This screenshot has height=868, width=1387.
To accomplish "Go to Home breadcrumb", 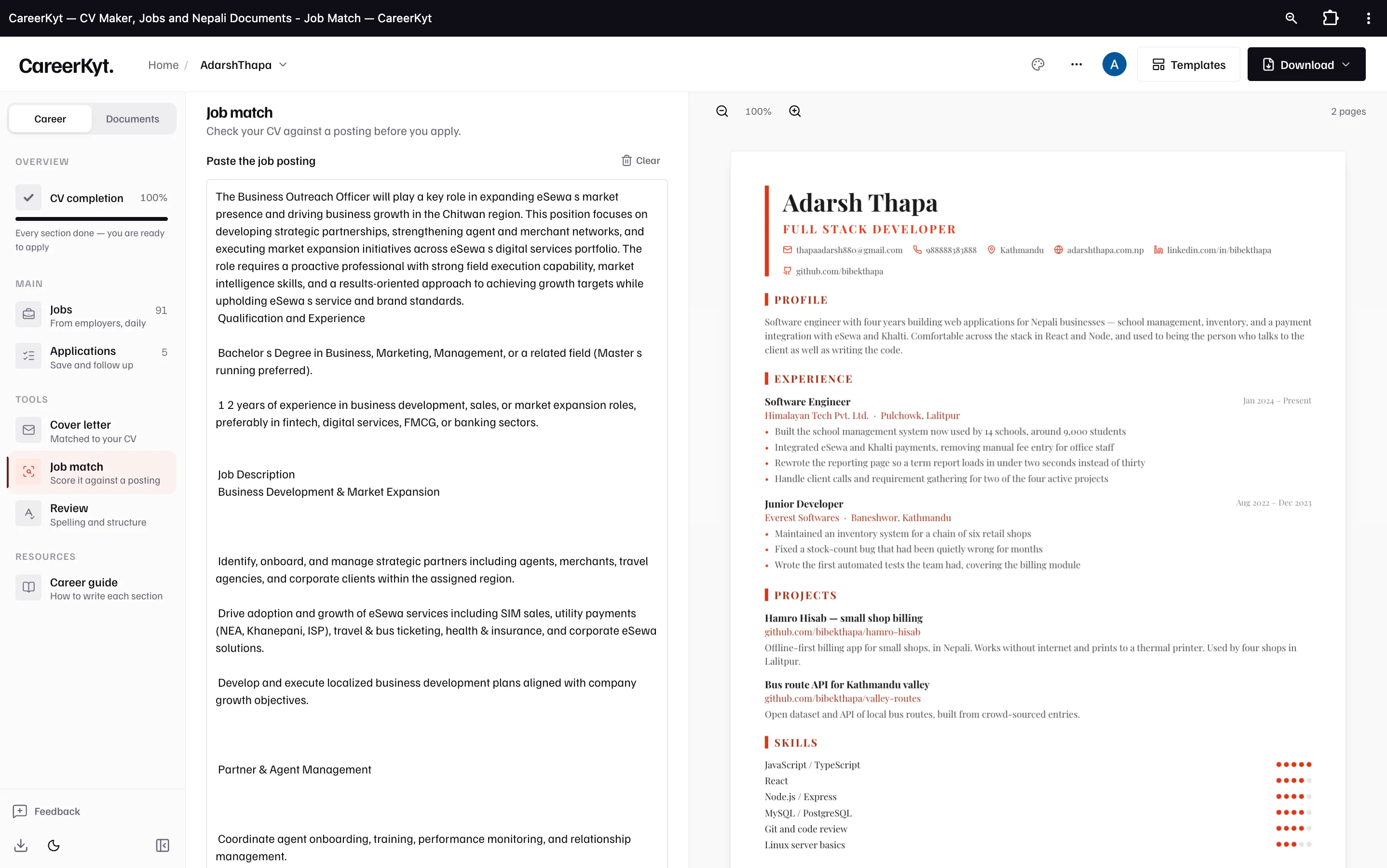I will 163,65.
